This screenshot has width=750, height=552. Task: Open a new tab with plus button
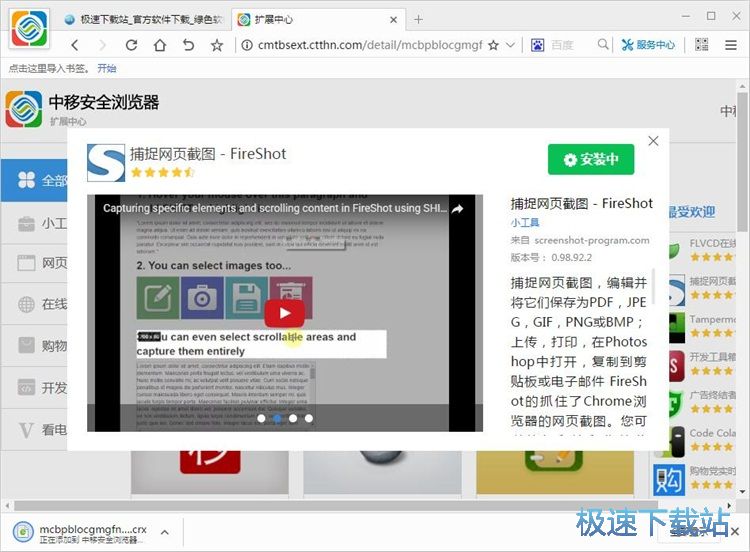pos(419,19)
